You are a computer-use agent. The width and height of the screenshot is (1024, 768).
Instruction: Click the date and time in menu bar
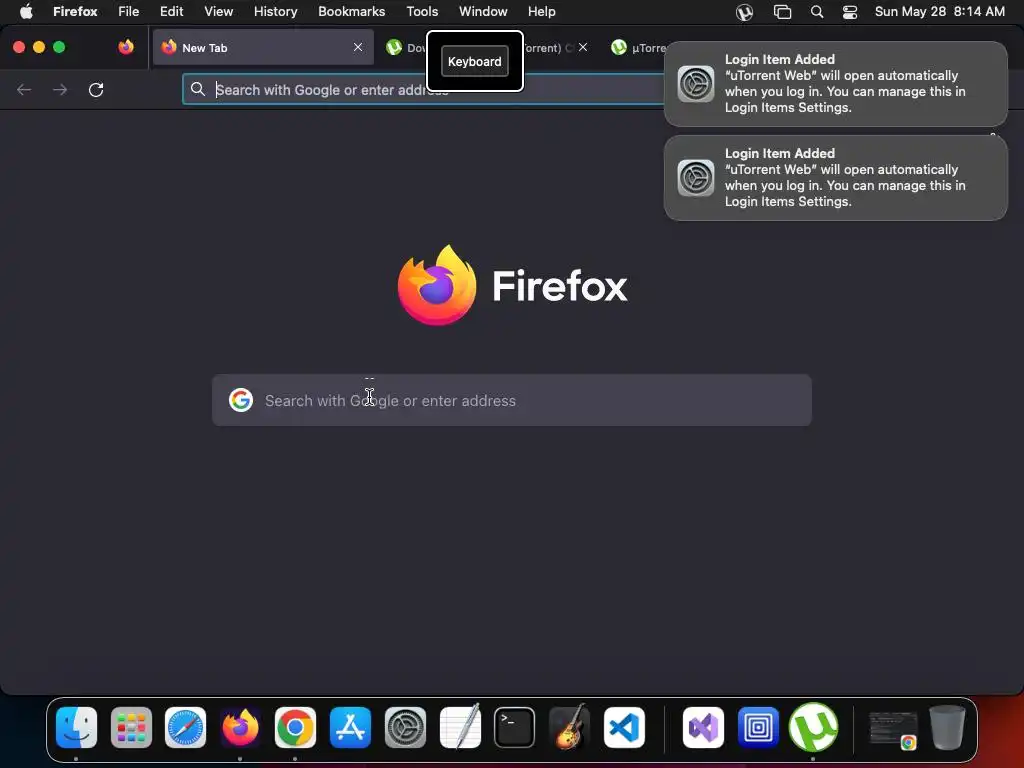(939, 11)
